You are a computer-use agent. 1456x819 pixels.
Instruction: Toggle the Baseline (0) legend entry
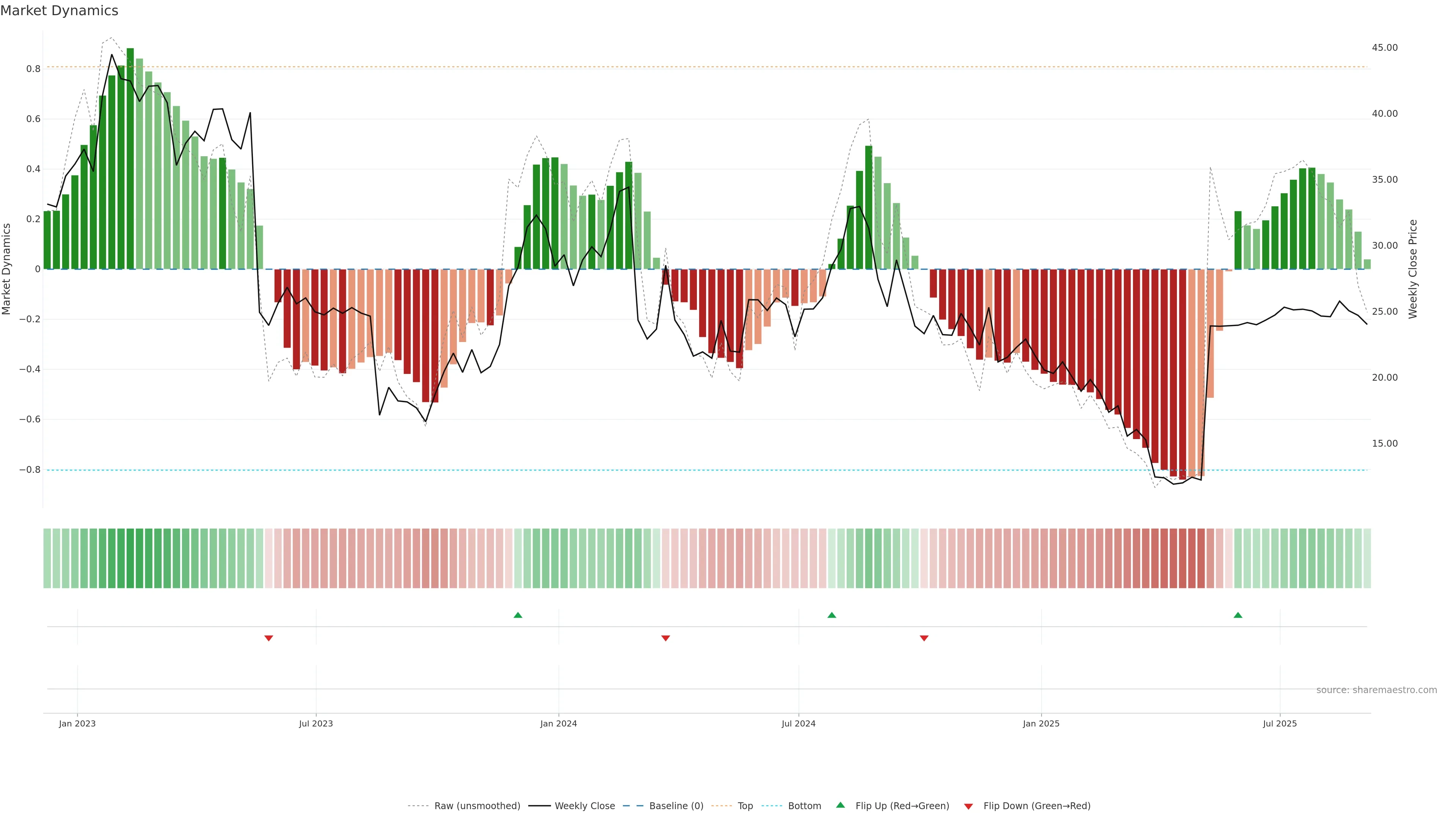(676, 806)
